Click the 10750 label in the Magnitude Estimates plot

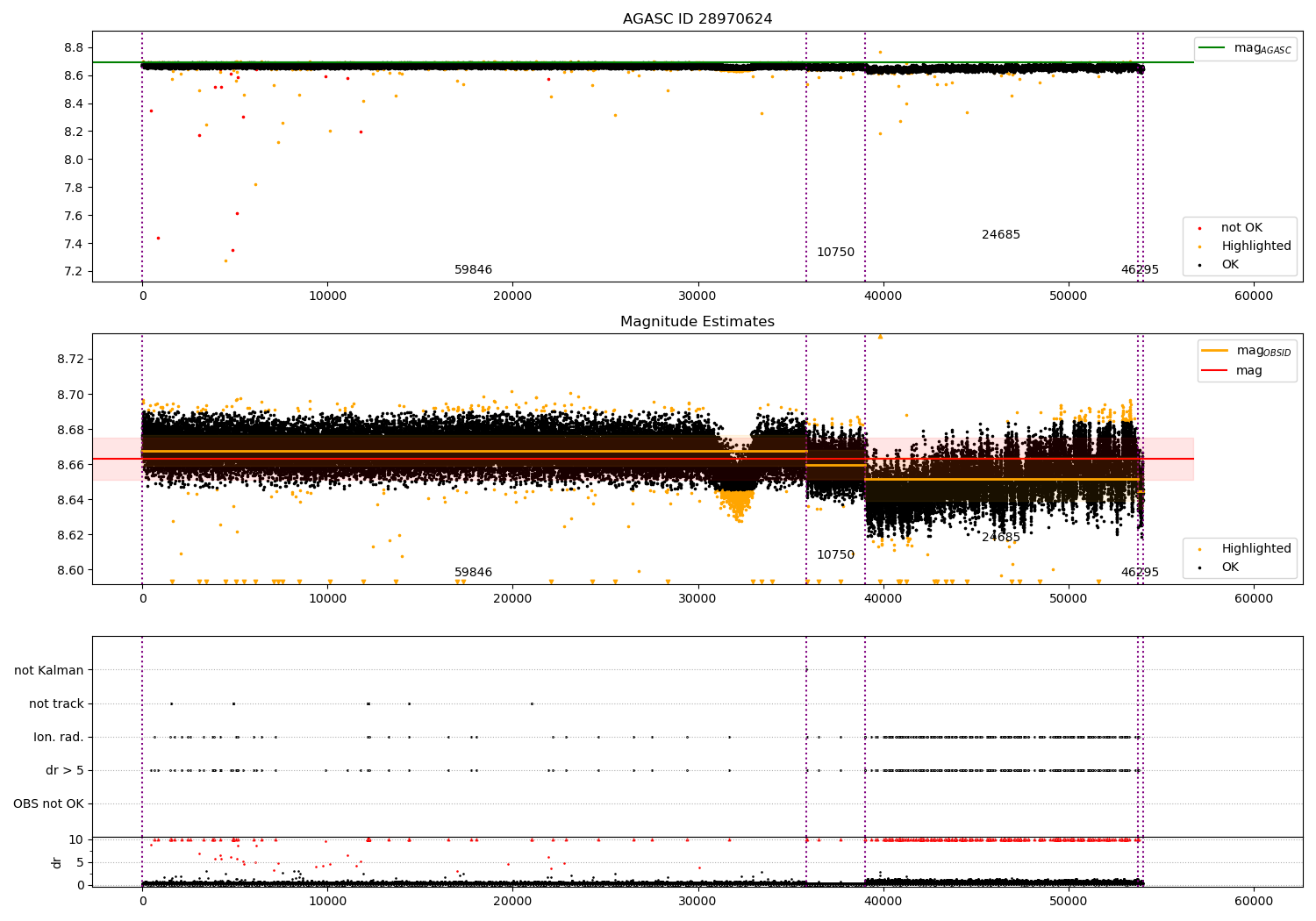[x=835, y=555]
